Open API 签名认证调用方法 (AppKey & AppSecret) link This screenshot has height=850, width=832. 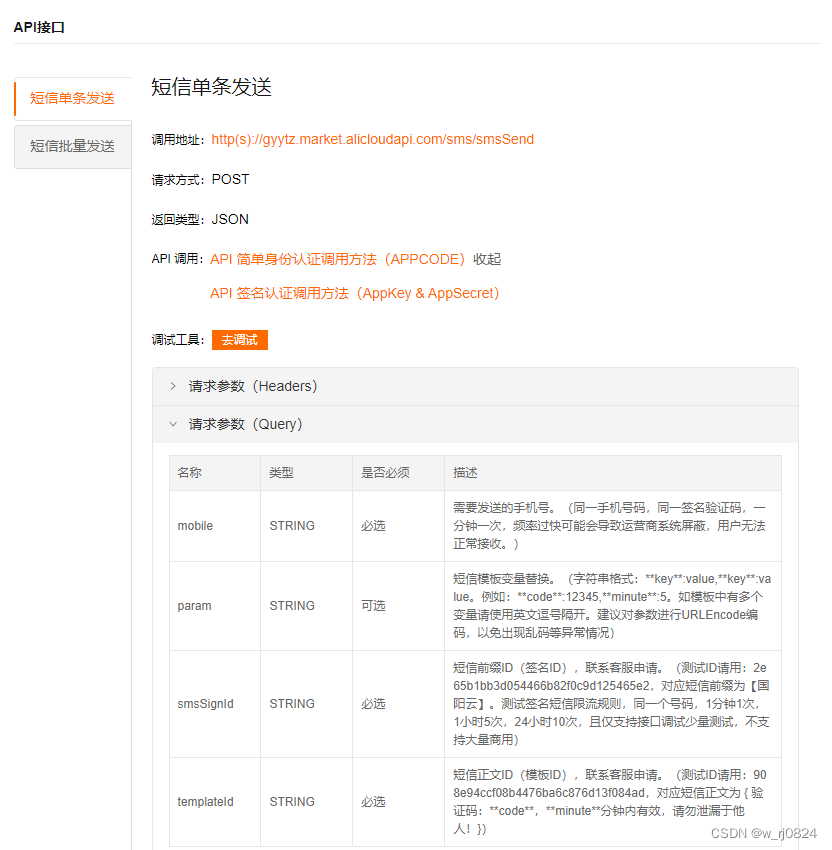click(354, 293)
